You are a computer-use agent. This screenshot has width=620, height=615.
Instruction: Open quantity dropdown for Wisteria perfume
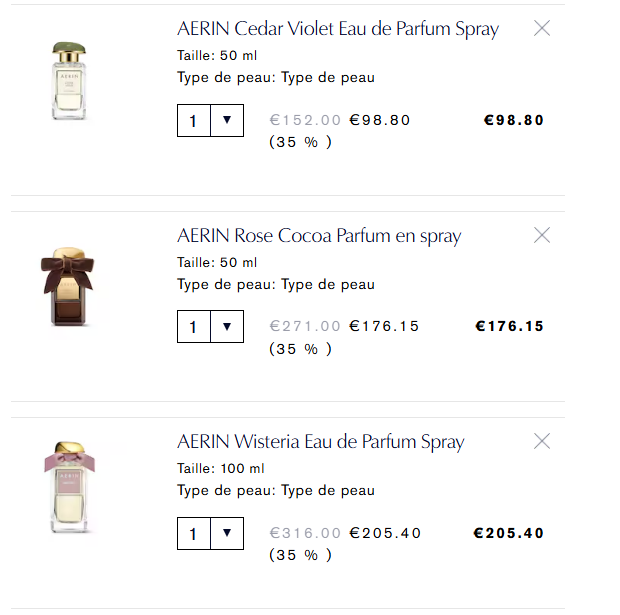pyautogui.click(x=210, y=533)
